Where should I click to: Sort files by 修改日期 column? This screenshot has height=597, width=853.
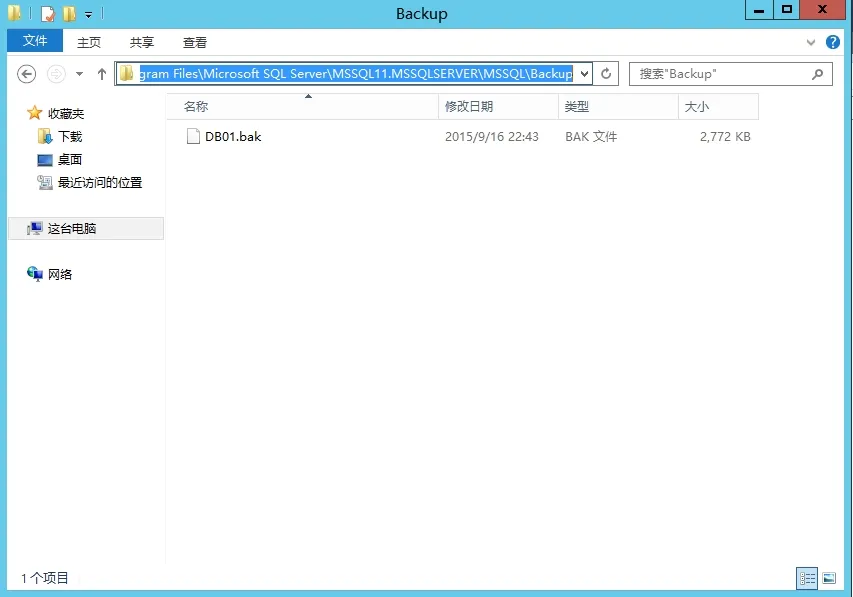click(x=498, y=107)
